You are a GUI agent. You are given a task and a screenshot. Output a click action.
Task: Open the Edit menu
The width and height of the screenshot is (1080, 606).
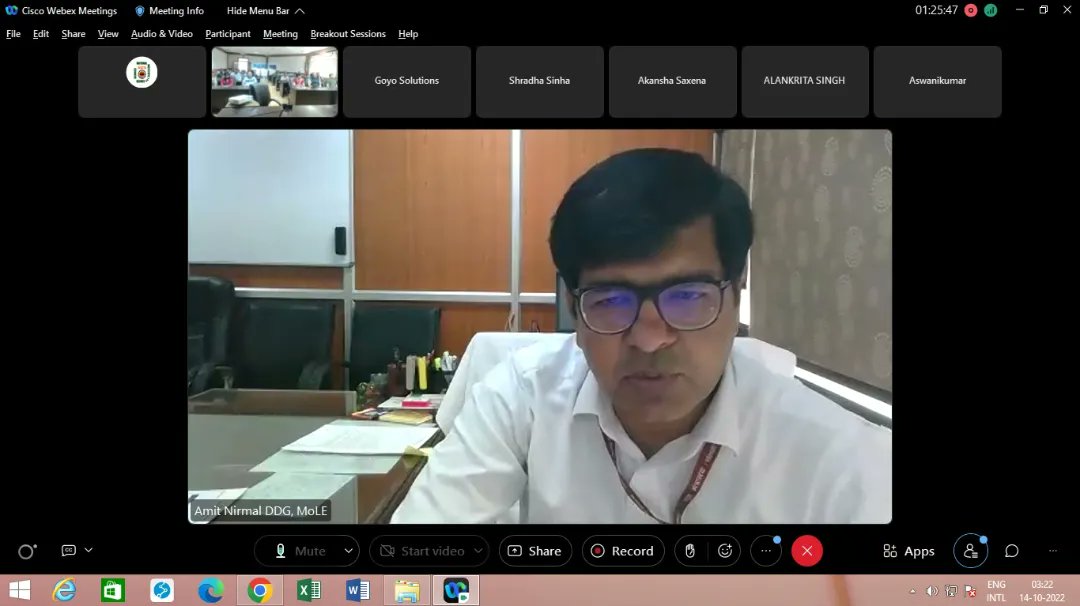click(41, 34)
